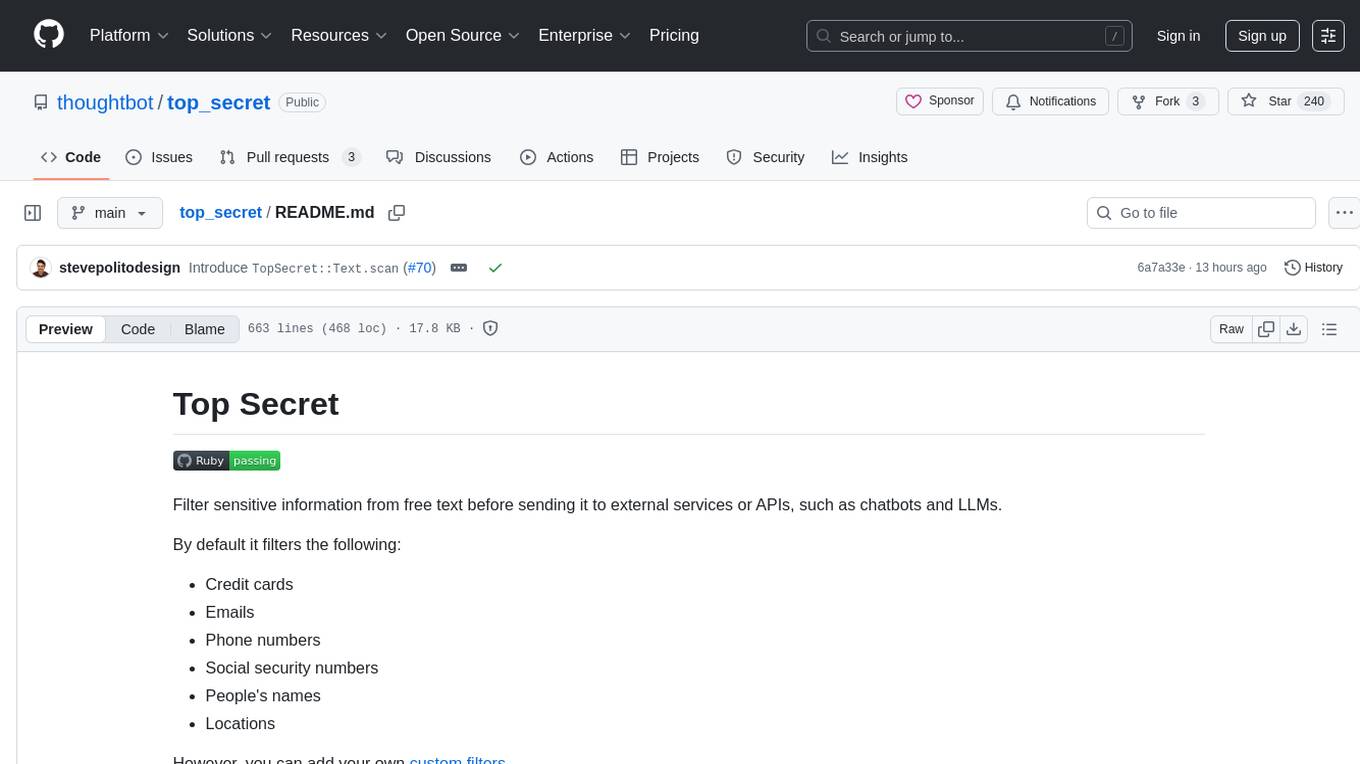Expand the Resources menu
The height and width of the screenshot is (764, 1360).
point(339,35)
